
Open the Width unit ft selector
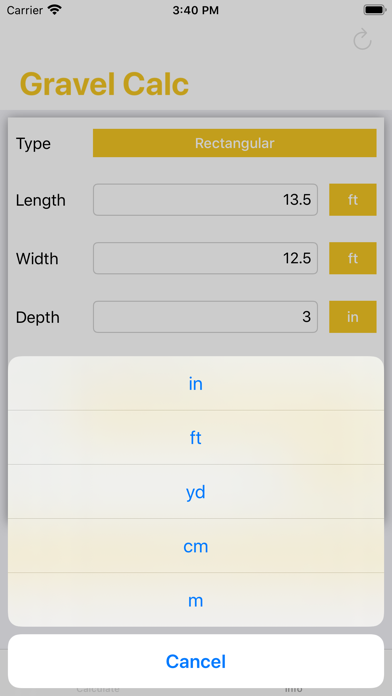coord(352,258)
